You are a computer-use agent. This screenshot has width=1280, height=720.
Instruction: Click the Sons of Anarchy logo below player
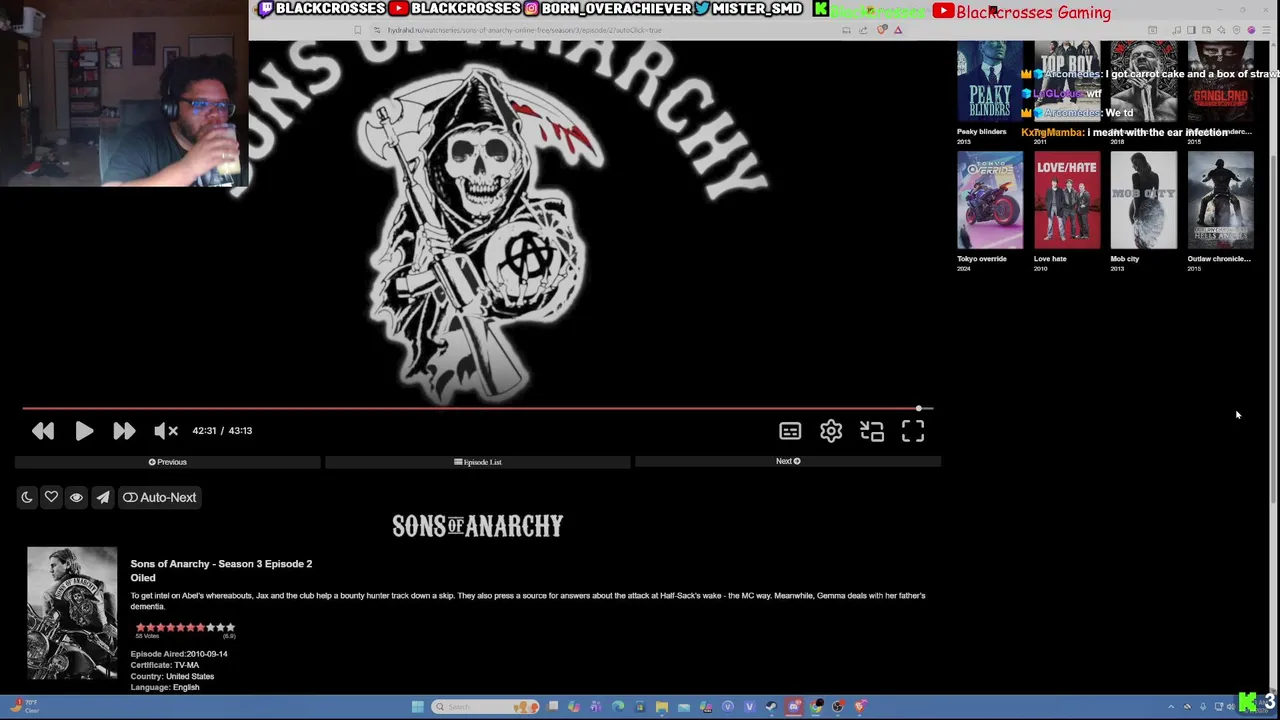[477, 526]
